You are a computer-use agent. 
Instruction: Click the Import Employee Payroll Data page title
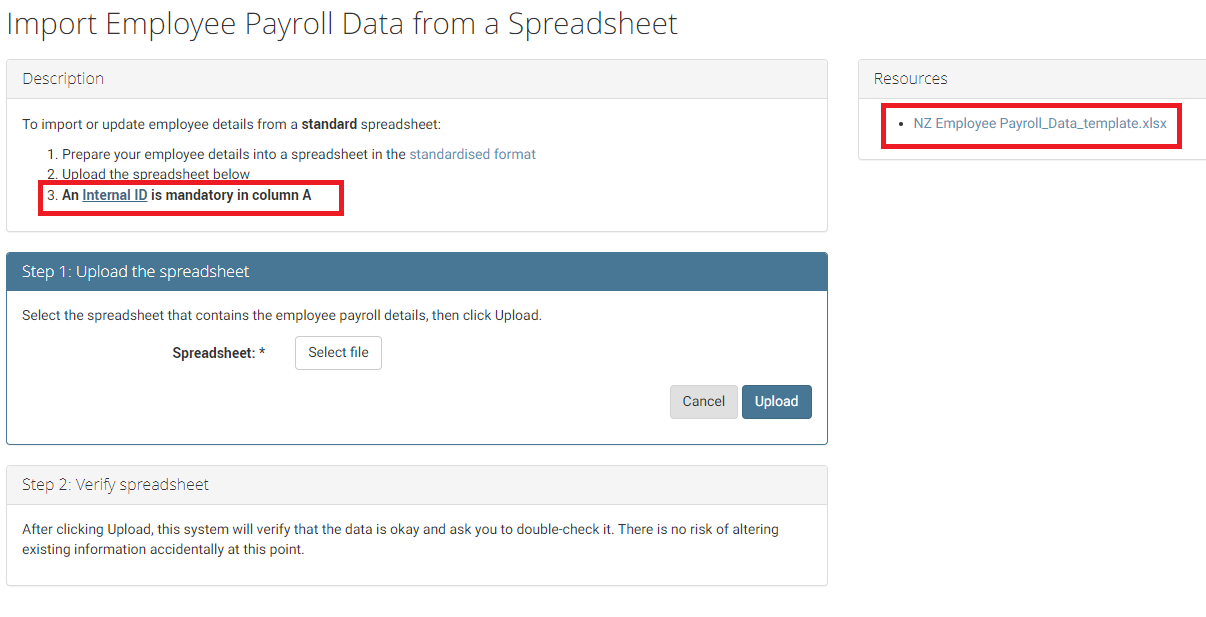pyautogui.click(x=342, y=24)
